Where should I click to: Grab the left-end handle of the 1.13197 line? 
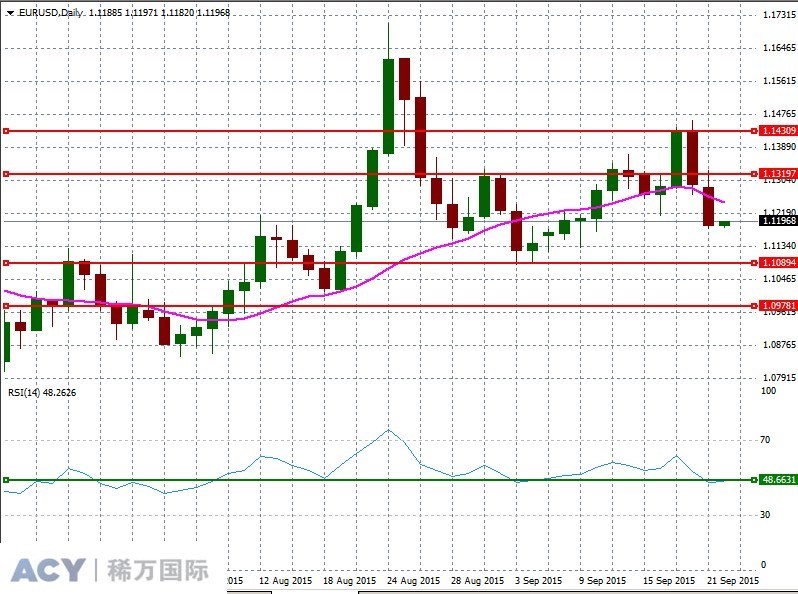point(6,174)
